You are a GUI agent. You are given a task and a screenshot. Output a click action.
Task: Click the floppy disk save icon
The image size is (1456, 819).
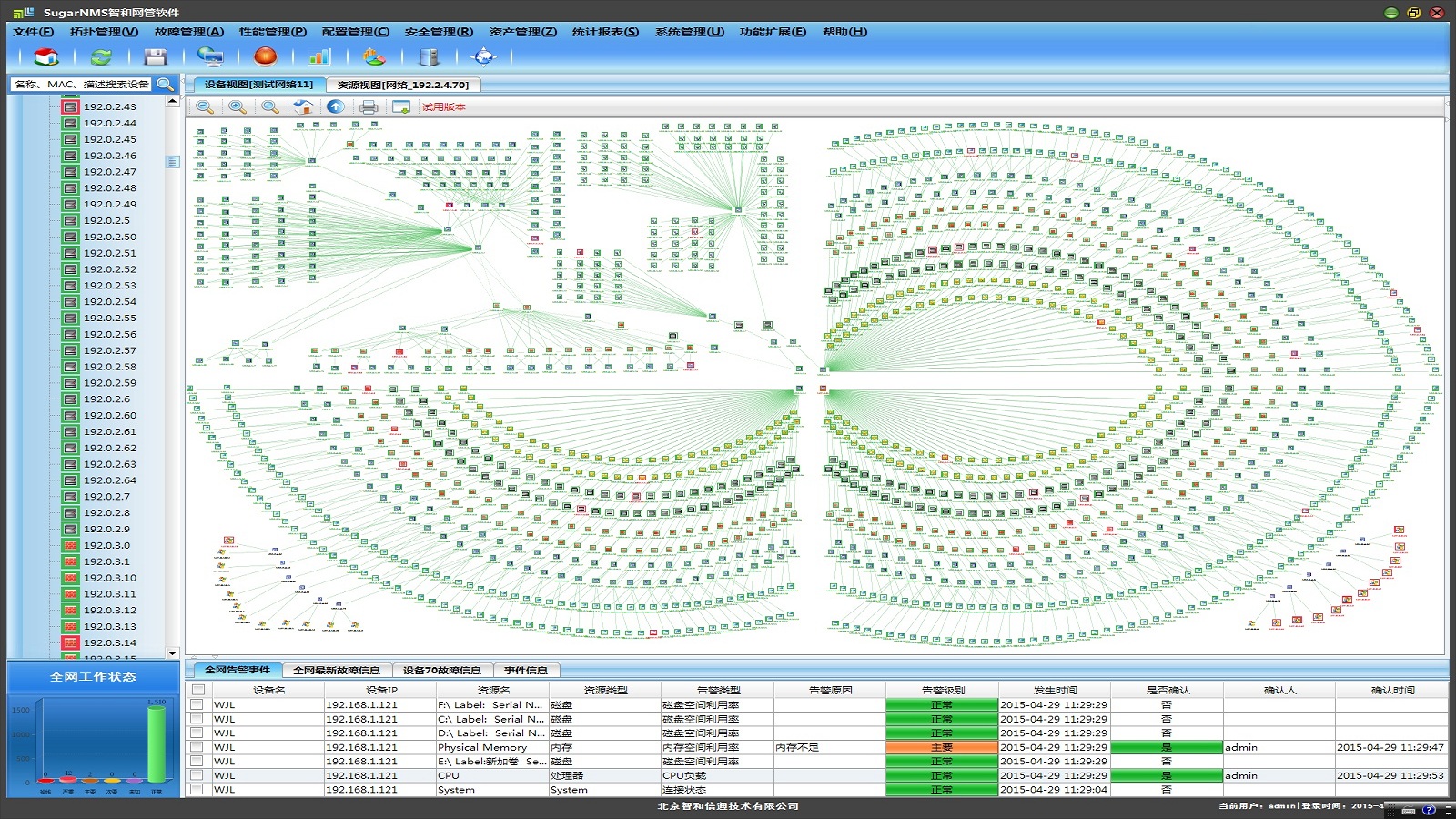coord(156,56)
